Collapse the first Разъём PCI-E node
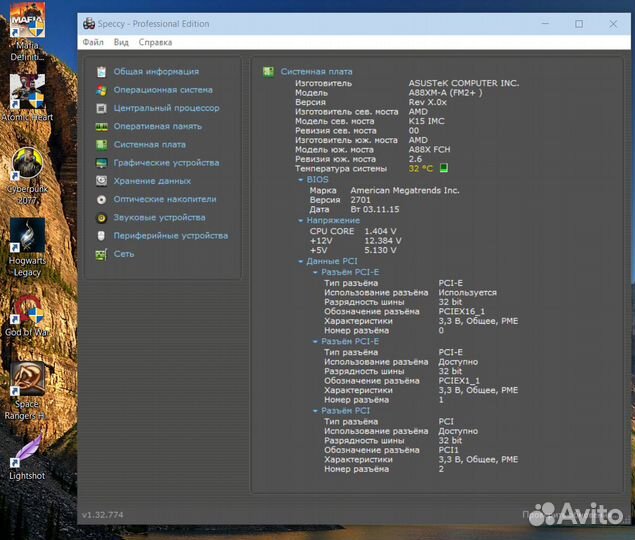Screen dimensions: 635x540 pos(315,272)
